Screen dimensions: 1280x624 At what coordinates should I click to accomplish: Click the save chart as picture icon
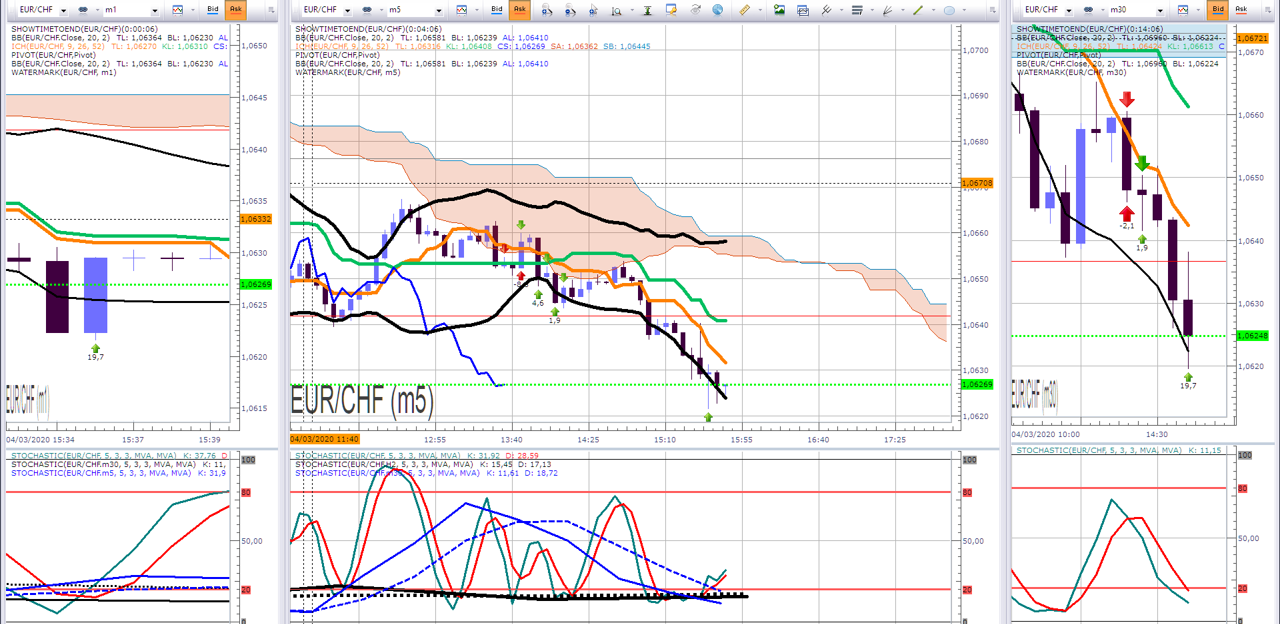tap(779, 9)
